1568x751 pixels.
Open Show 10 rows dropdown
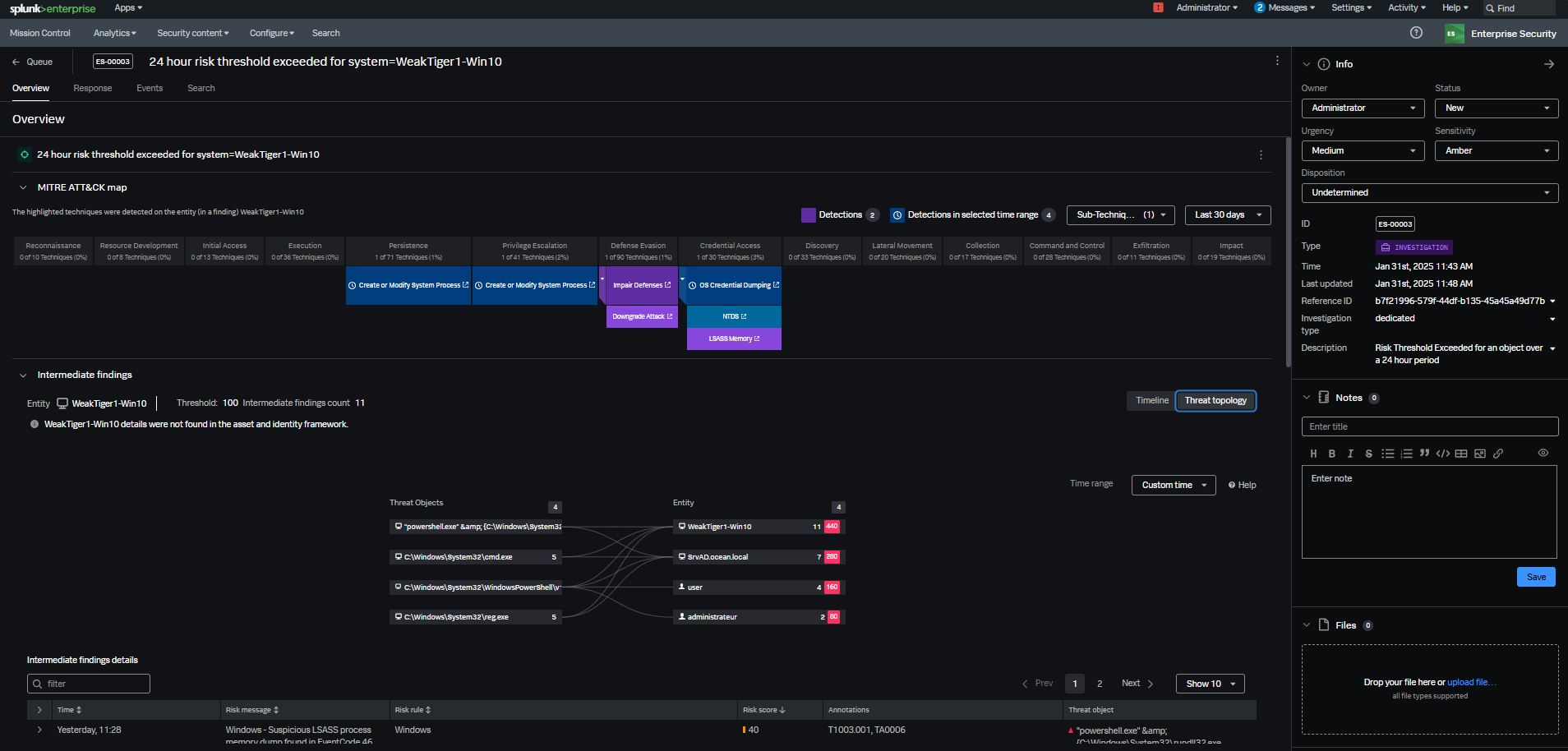coord(1210,684)
